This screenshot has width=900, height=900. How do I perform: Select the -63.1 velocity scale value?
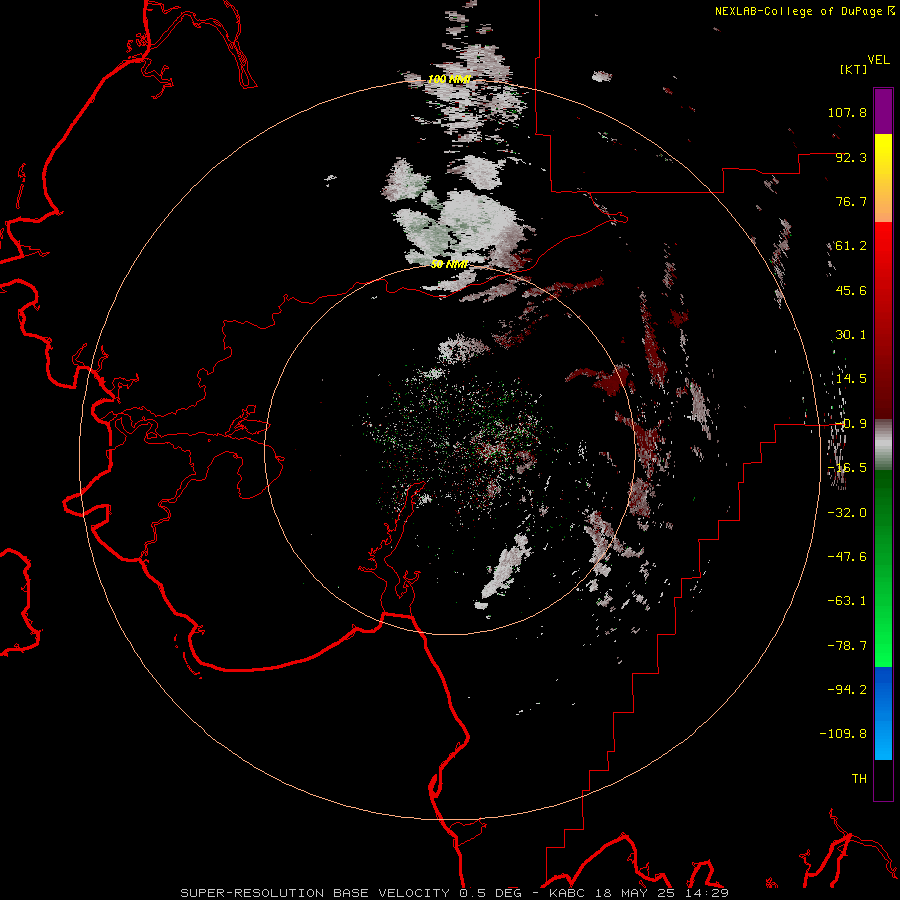coord(847,601)
